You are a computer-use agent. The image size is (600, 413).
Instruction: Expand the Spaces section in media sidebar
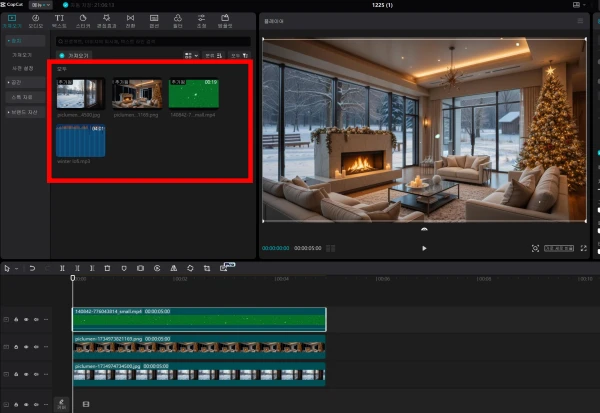25,82
